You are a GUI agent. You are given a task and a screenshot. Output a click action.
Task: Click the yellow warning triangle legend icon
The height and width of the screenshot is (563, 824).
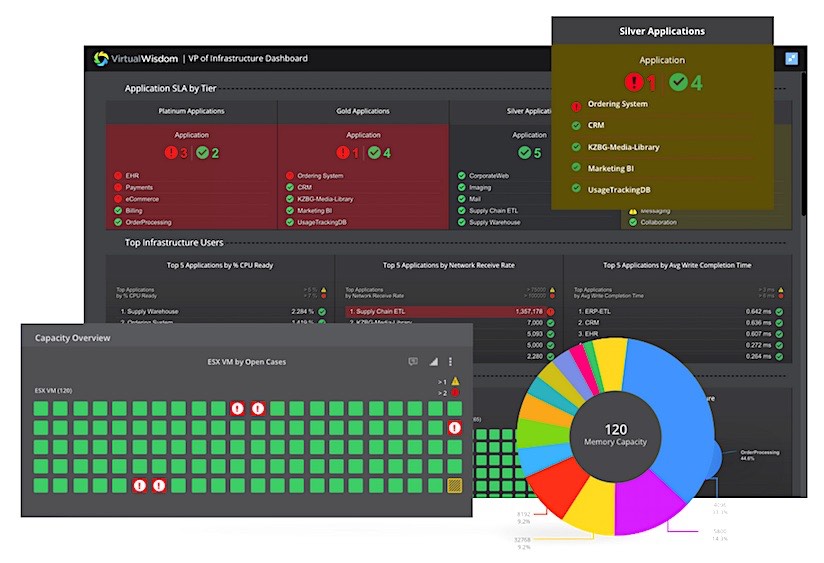coord(455,381)
